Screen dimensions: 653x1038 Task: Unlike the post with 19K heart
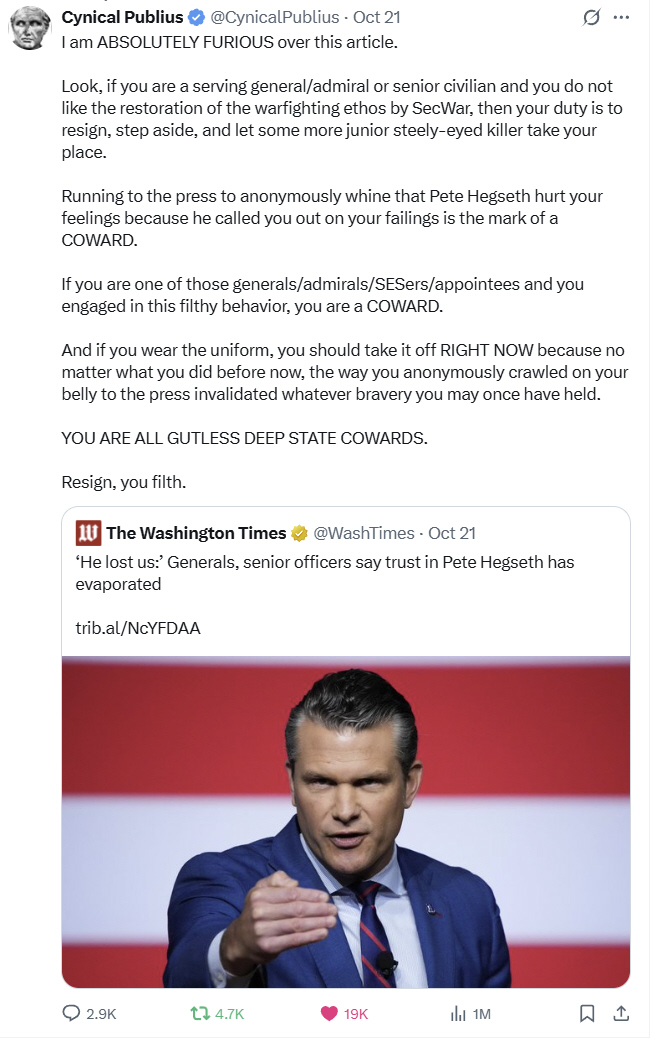click(x=329, y=1013)
